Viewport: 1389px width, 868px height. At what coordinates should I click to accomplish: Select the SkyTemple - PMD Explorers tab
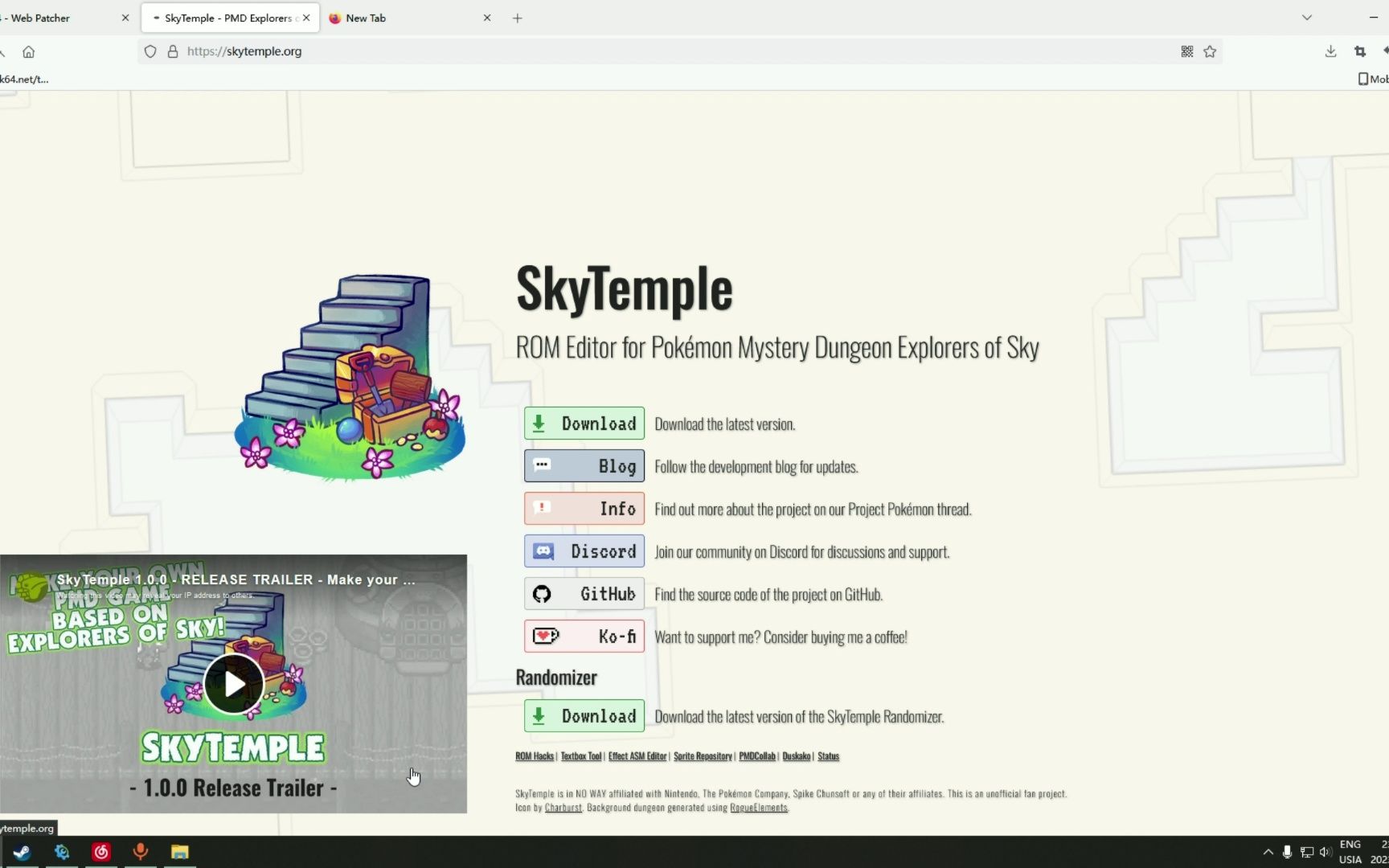click(230, 18)
